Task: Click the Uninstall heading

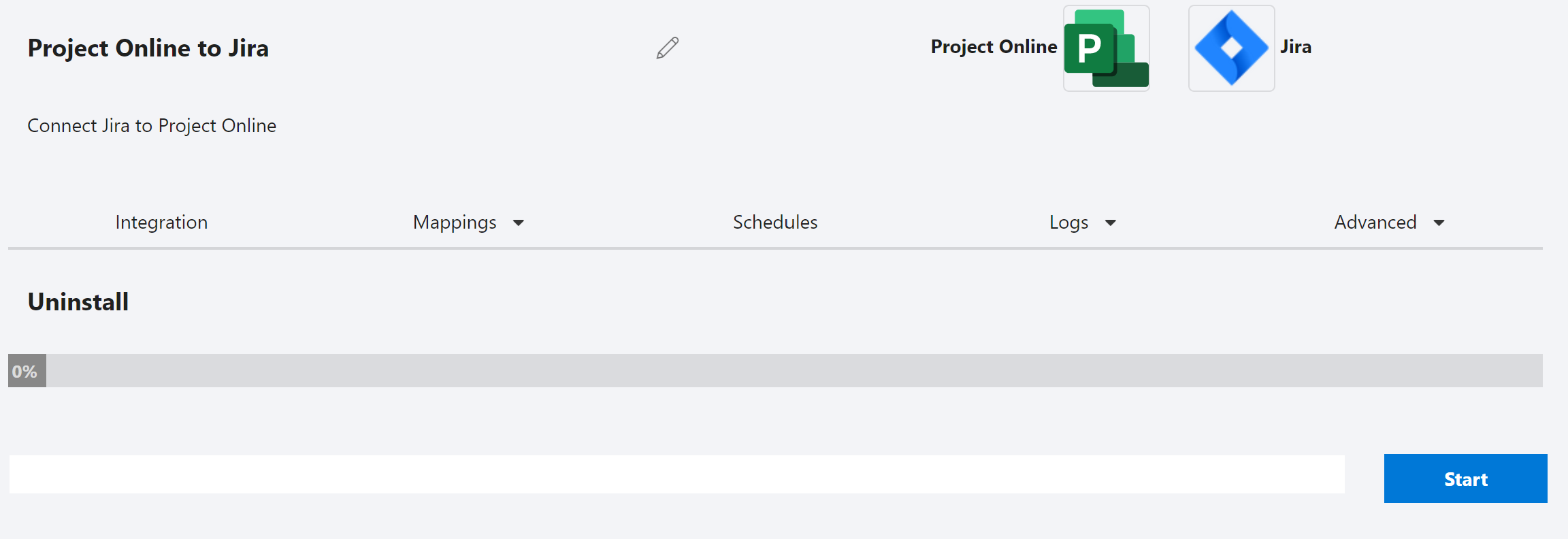Action: [x=78, y=301]
